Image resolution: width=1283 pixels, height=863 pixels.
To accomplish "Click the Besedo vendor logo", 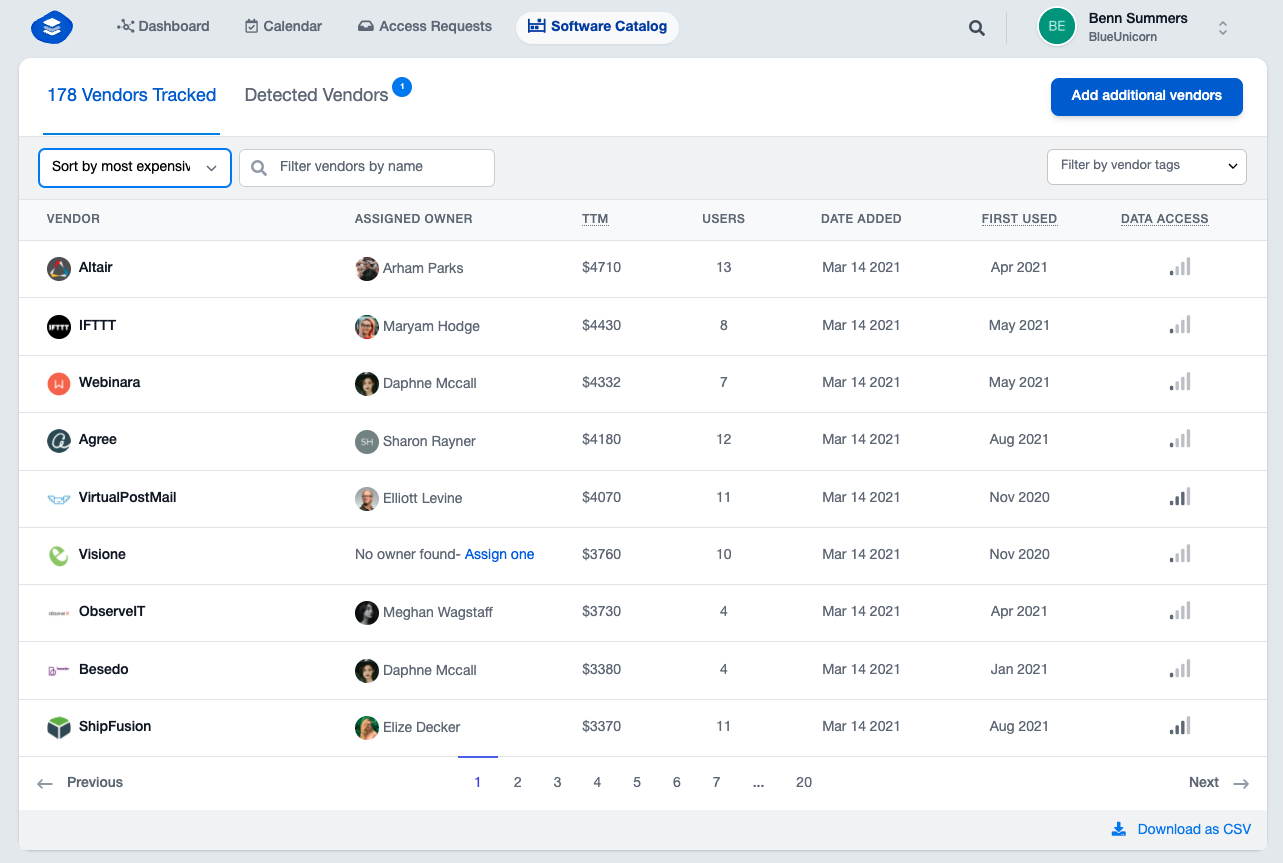I will [x=59, y=670].
